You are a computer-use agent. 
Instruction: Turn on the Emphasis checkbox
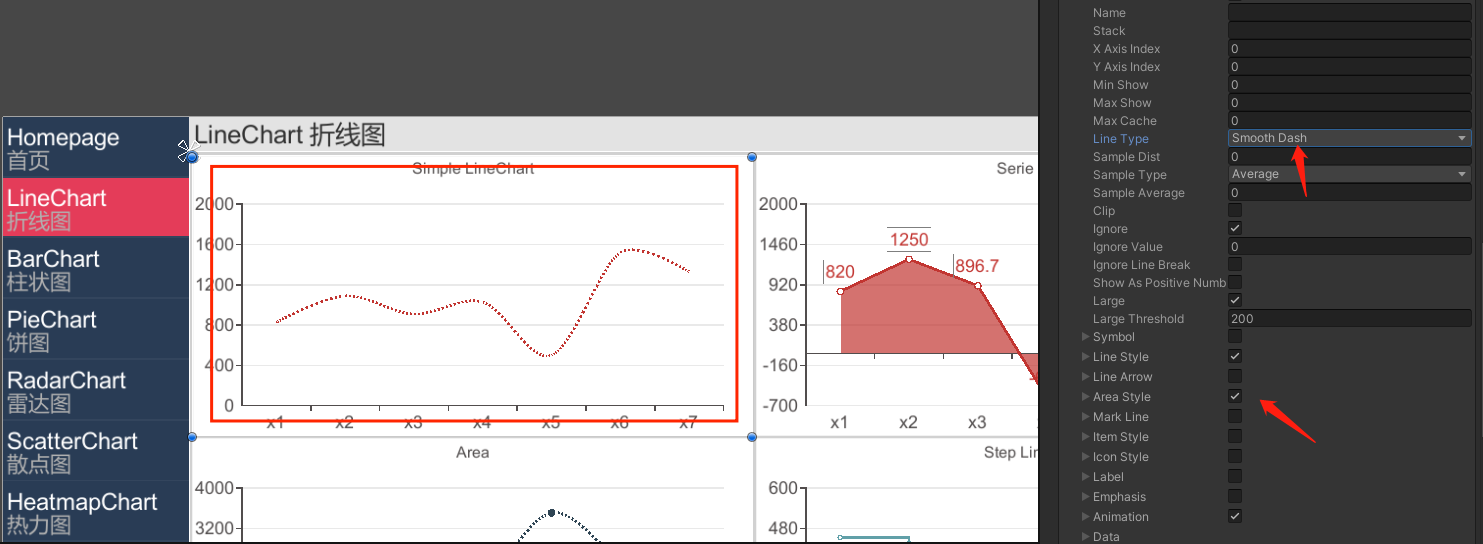point(1235,496)
